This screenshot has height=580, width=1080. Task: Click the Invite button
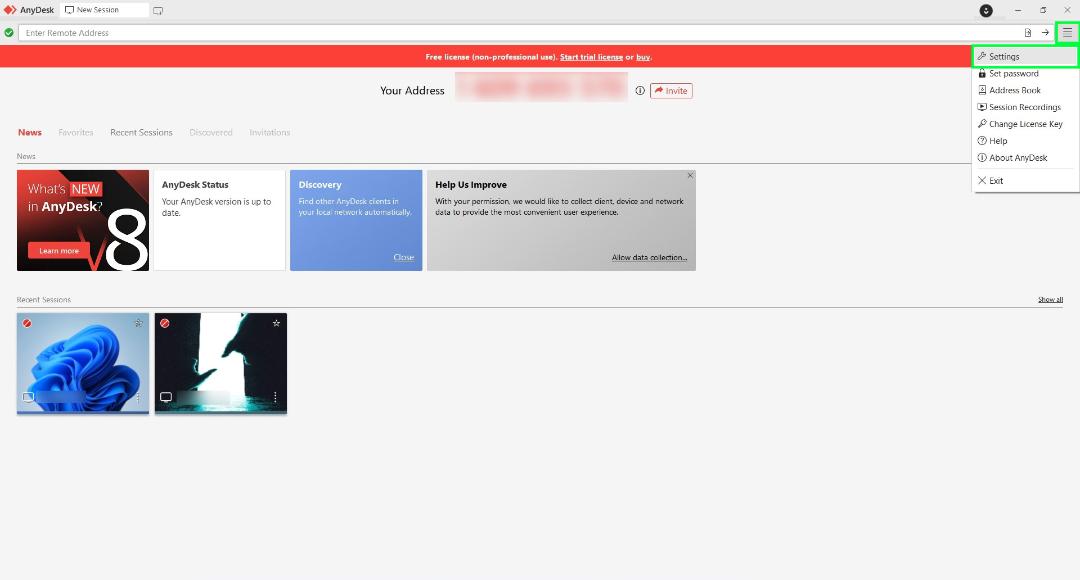click(x=671, y=91)
